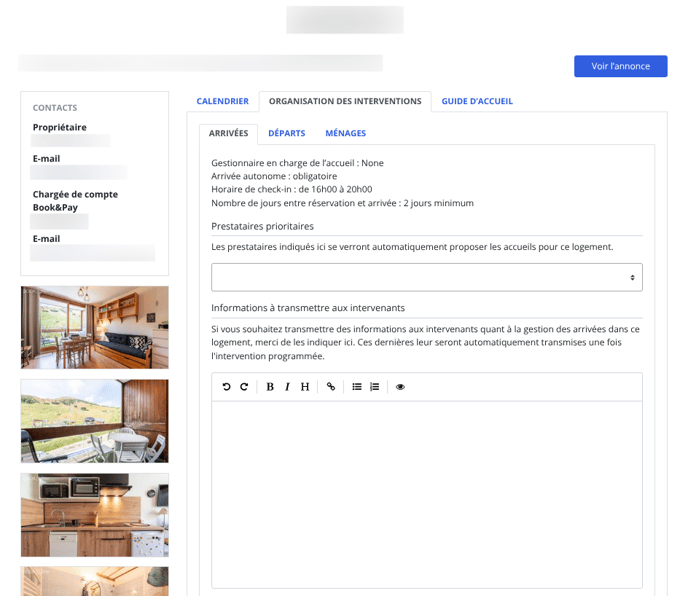This screenshot has width=688, height=596.
Task: Select the Arrivées sub-tab
Action: click(x=228, y=133)
